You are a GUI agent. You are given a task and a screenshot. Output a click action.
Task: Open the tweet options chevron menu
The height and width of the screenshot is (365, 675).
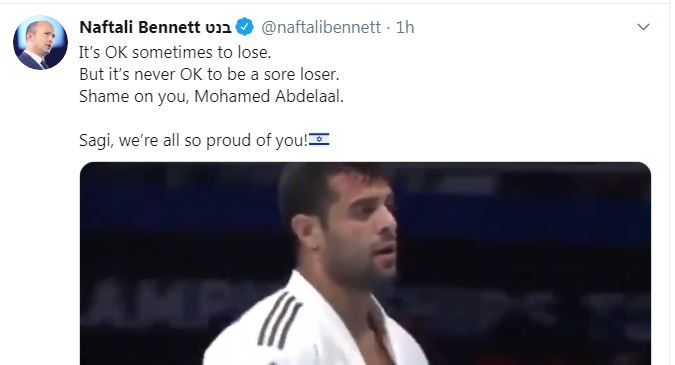point(643,27)
